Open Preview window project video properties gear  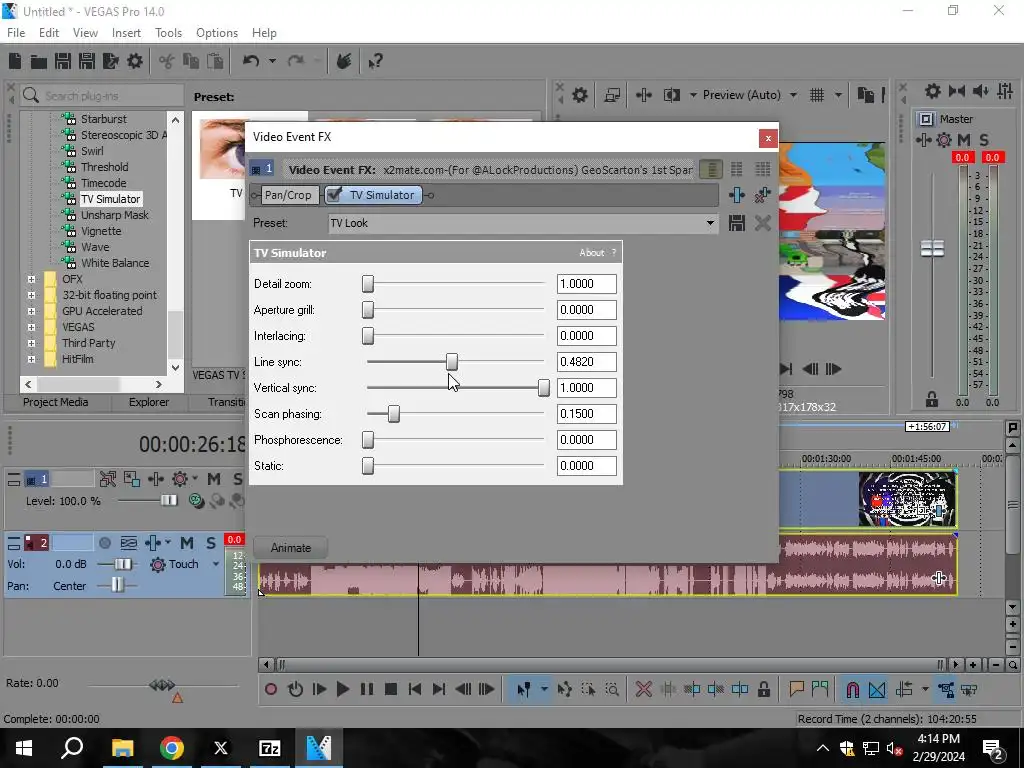point(580,95)
